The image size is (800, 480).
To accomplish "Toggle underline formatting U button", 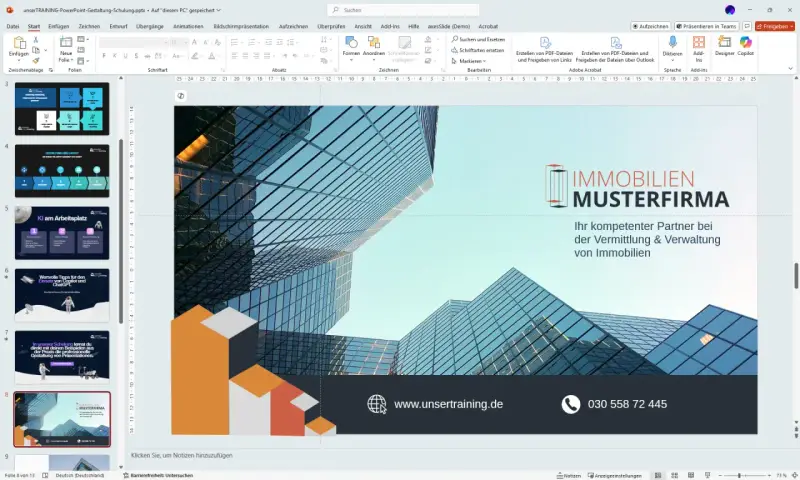I will click(x=126, y=56).
